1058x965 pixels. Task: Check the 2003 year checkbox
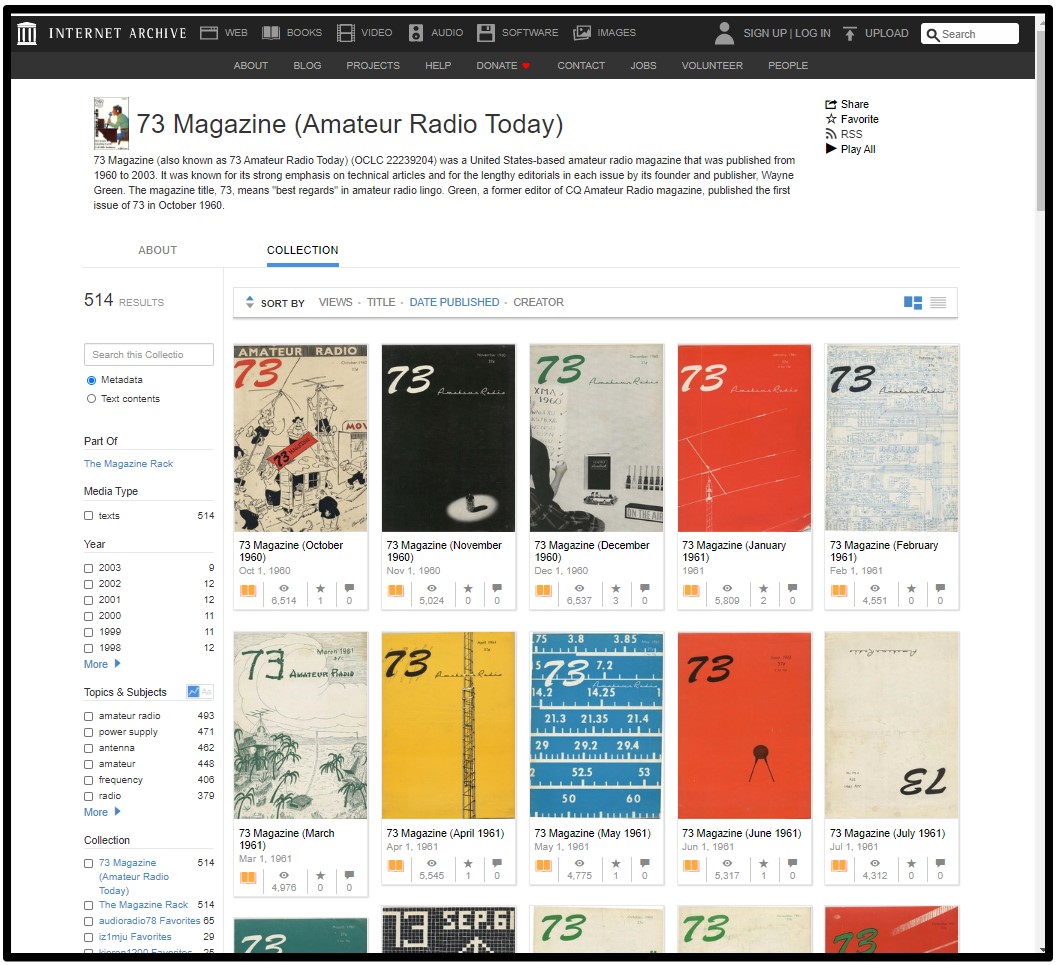tap(88, 568)
